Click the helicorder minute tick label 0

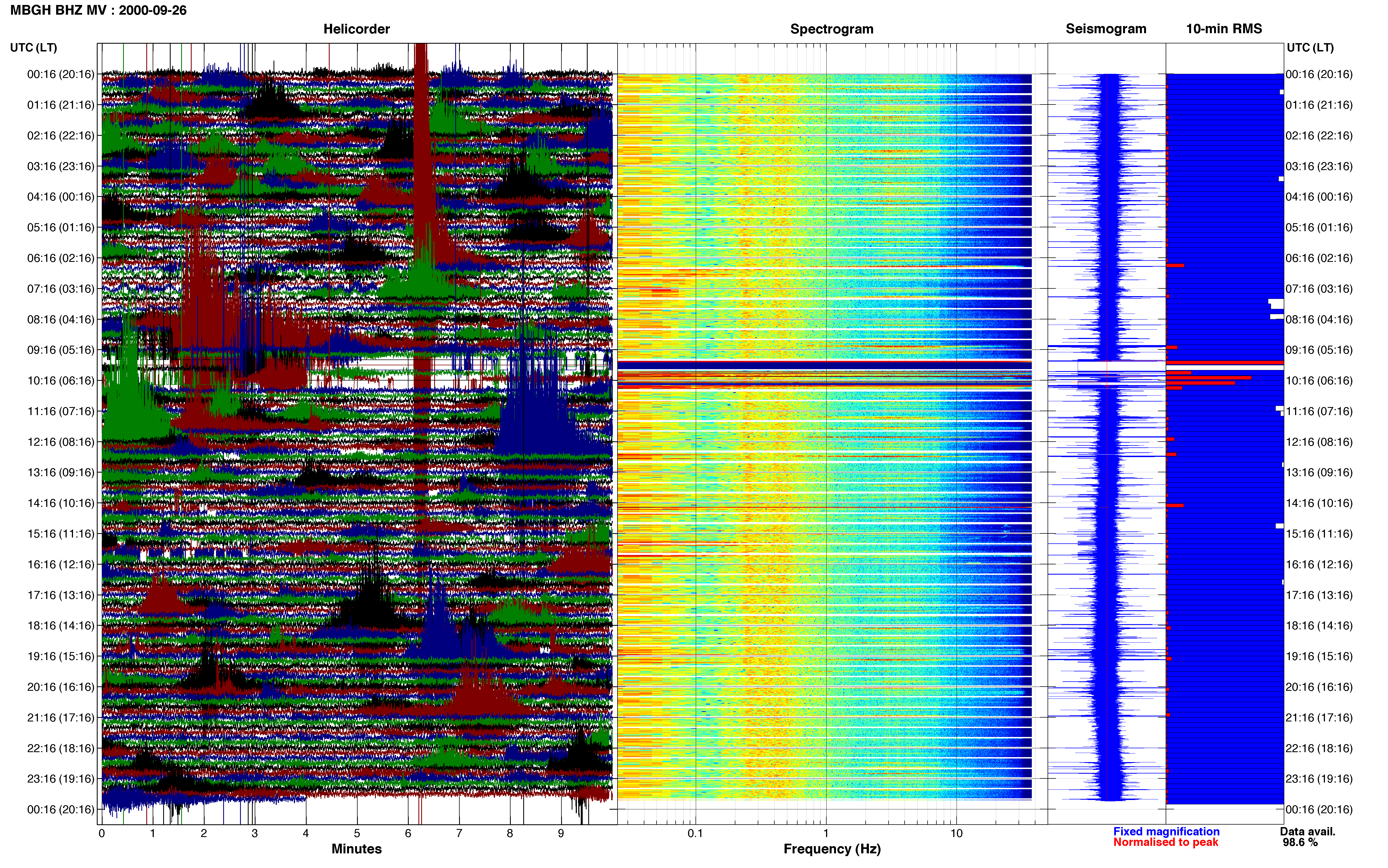click(x=101, y=833)
